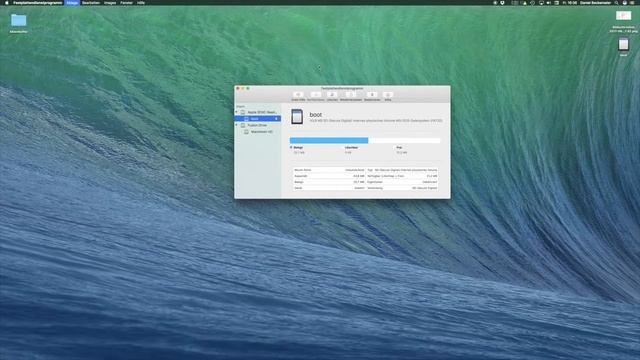Click the Partitionieren toolbar icon

click(x=316, y=95)
